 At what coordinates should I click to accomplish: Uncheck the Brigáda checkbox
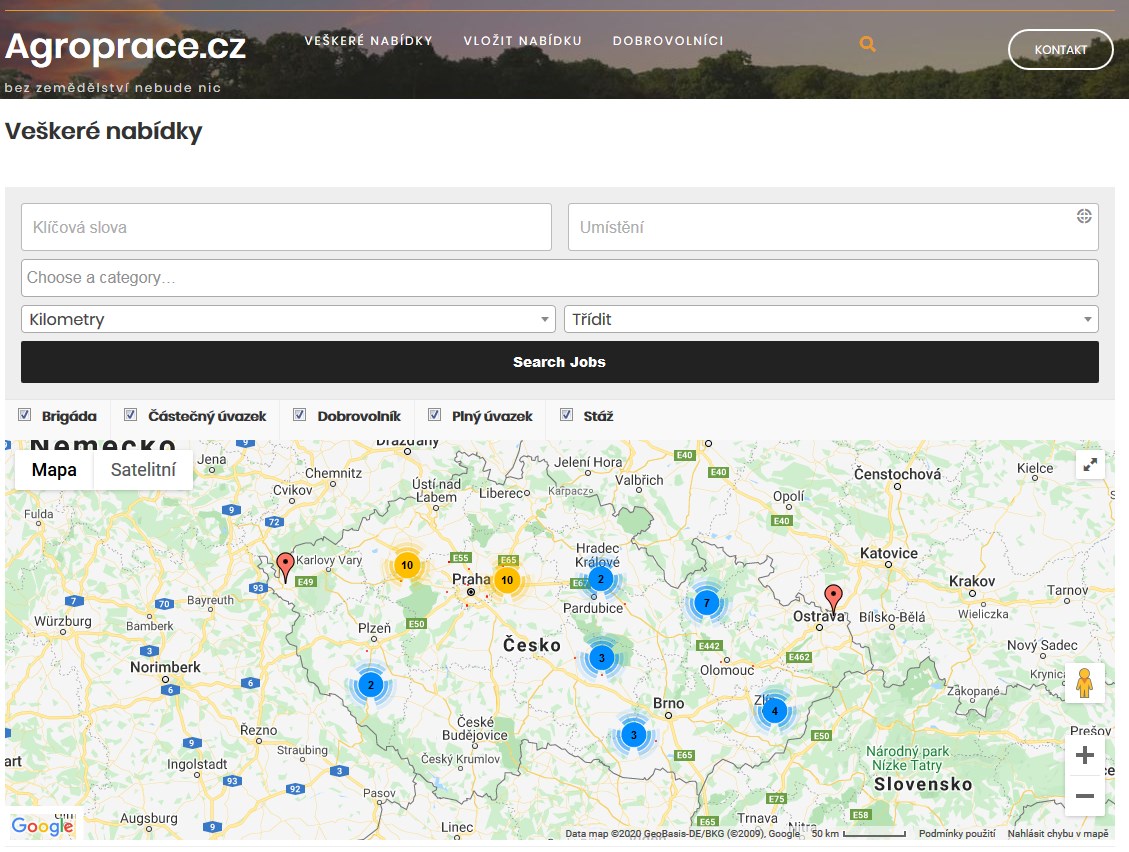tap(25, 415)
